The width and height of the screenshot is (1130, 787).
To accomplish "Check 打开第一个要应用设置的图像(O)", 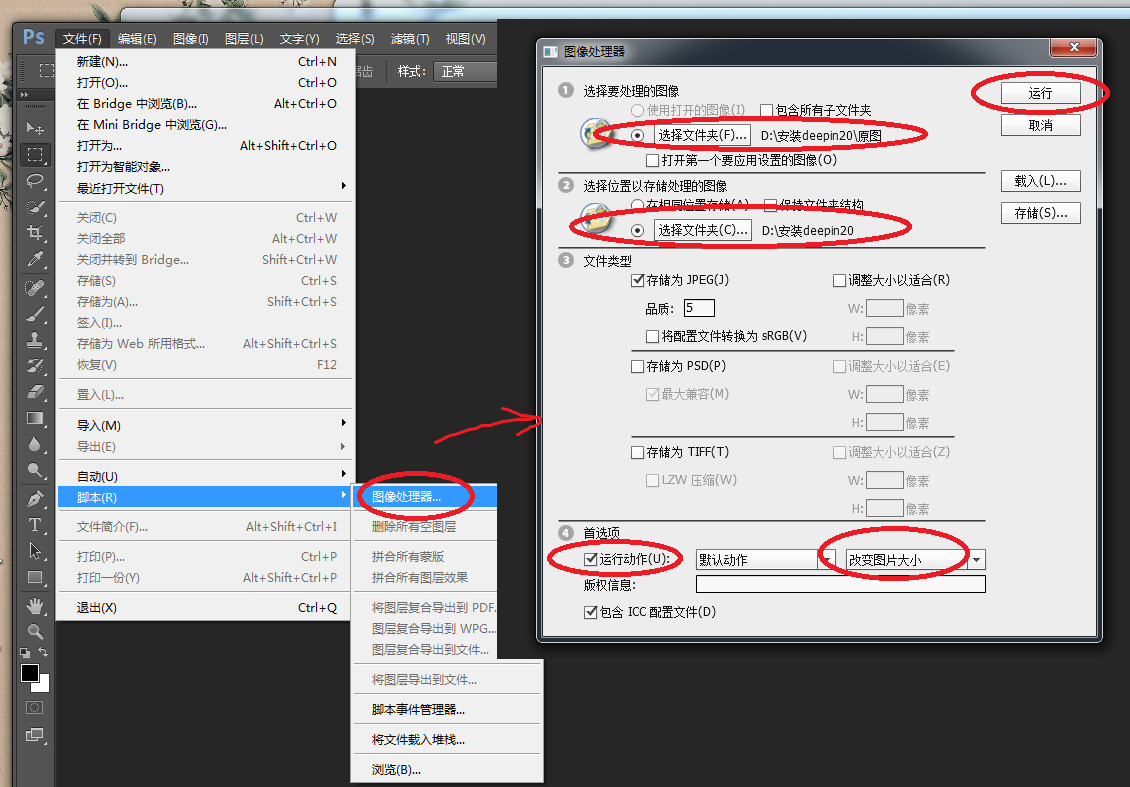I will click(652, 160).
